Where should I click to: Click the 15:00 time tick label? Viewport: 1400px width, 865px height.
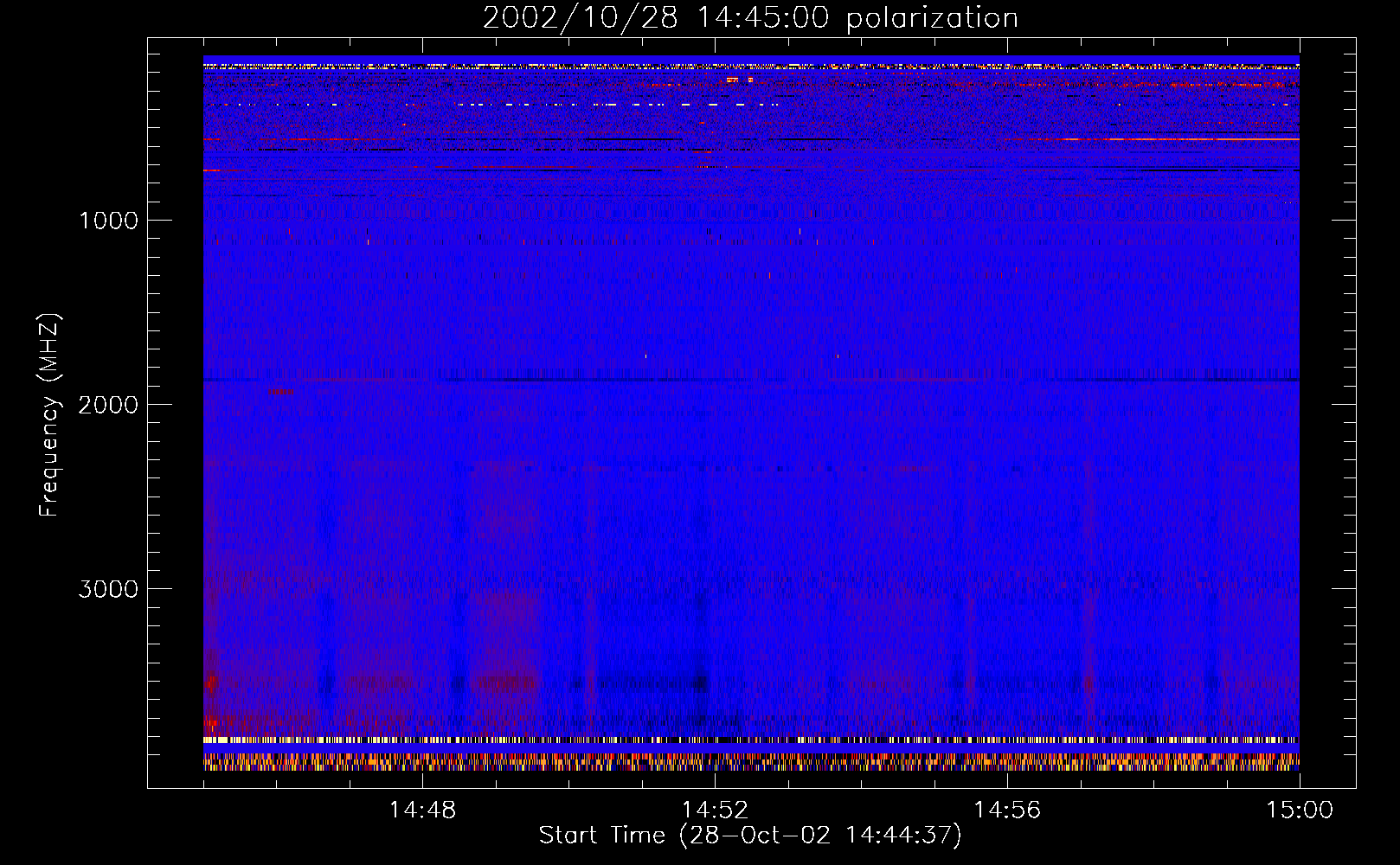pyautogui.click(x=1300, y=811)
